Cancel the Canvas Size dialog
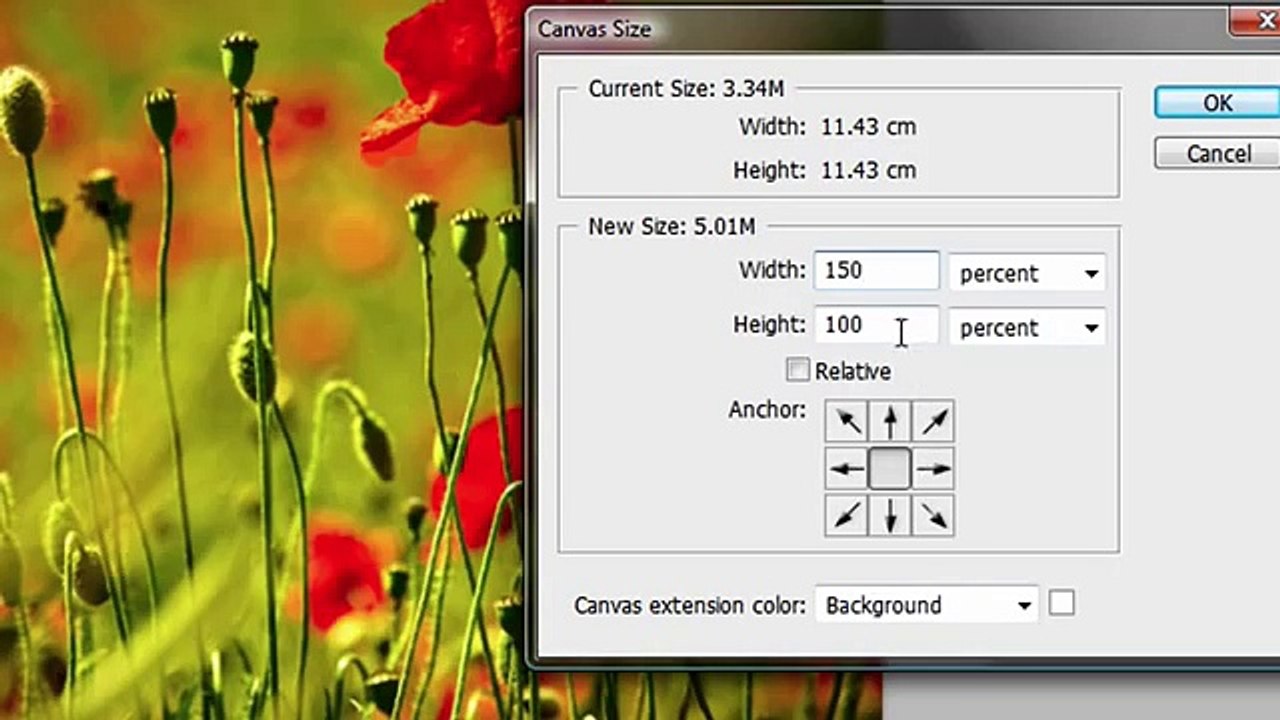Image resolution: width=1280 pixels, height=720 pixels. coord(1217,153)
